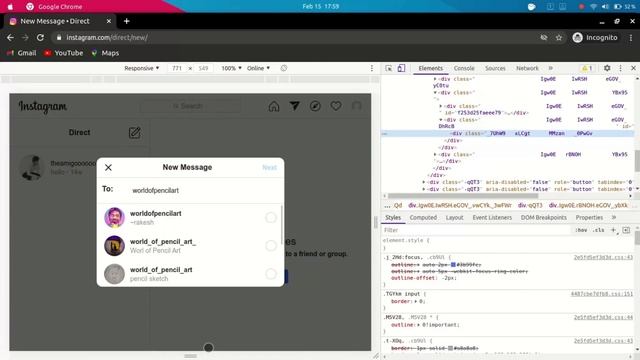Activate the inspect element picker icon
Screen dimensions: 640x360
[389, 68]
